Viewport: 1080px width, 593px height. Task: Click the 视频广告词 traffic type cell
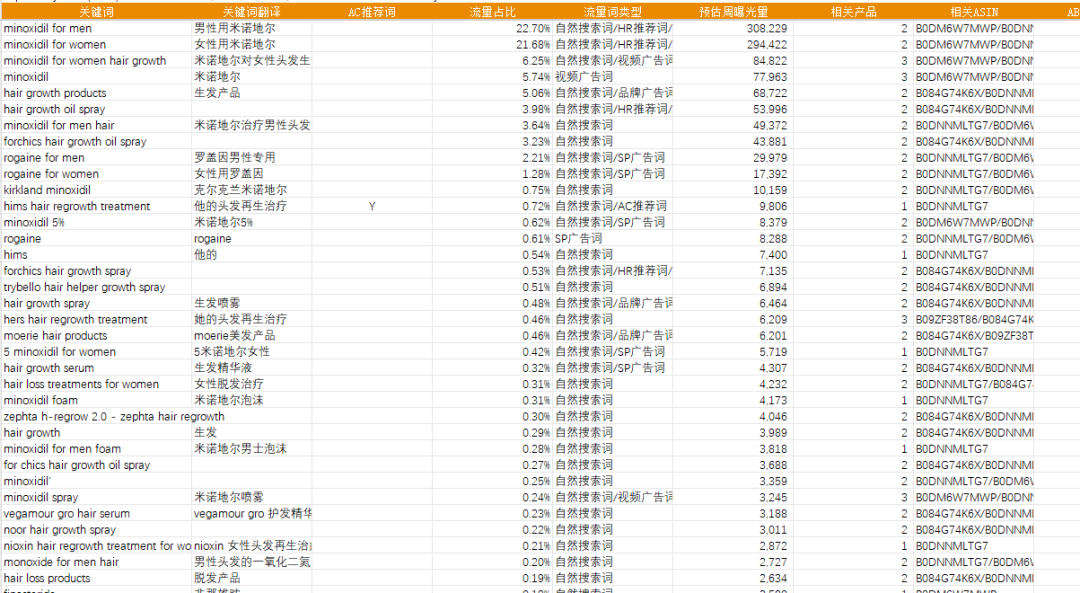tap(612, 76)
